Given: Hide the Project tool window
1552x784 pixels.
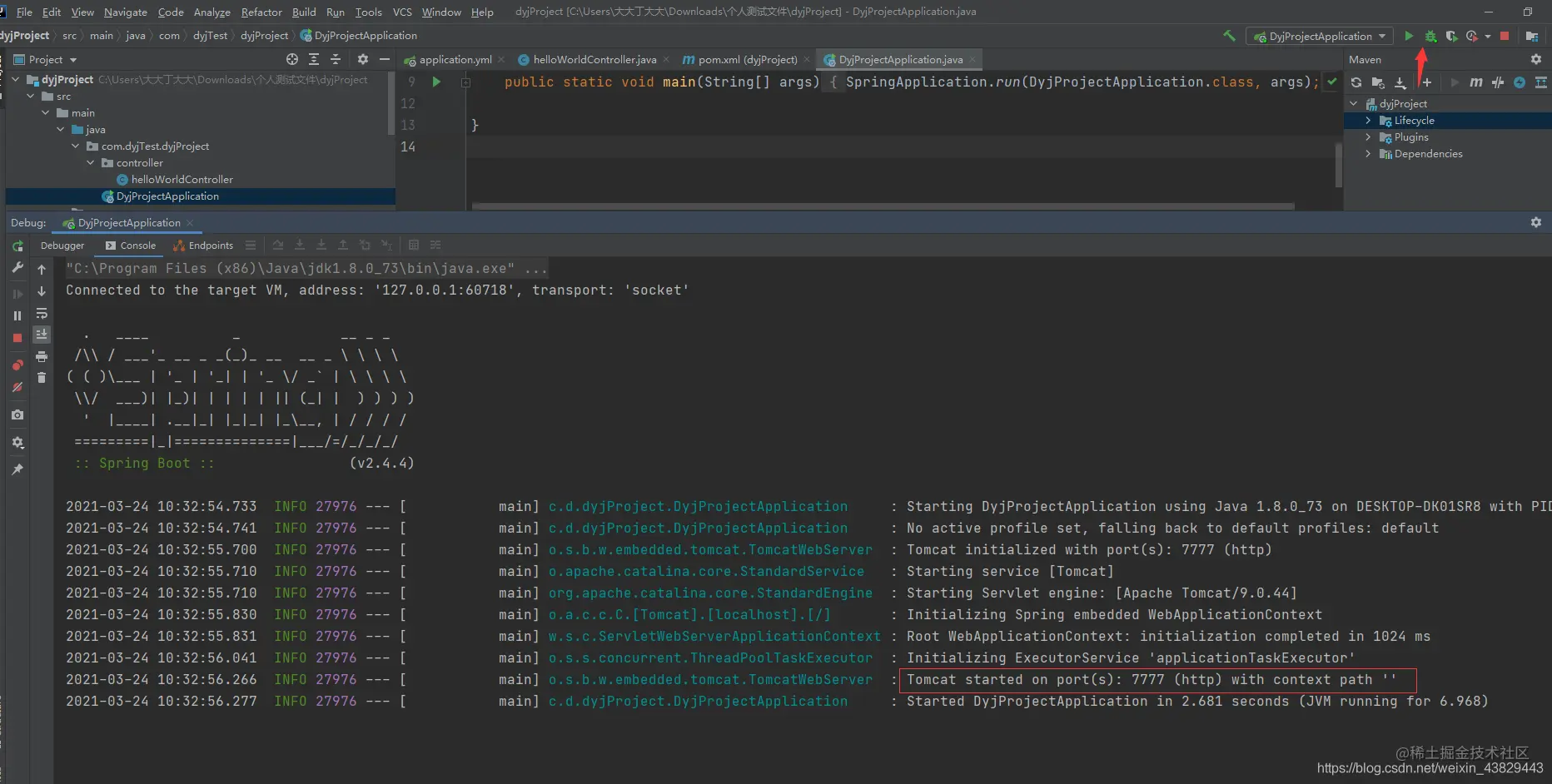Looking at the screenshot, I should [x=384, y=59].
